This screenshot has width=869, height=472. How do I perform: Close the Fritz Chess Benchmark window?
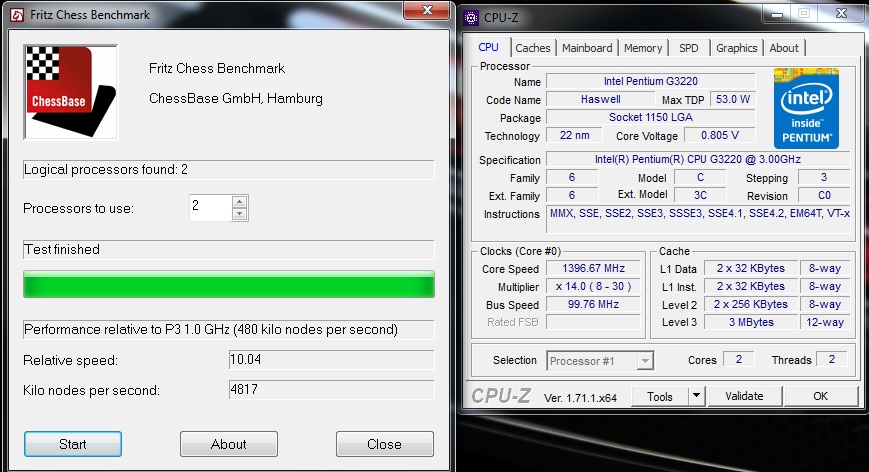tap(427, 11)
